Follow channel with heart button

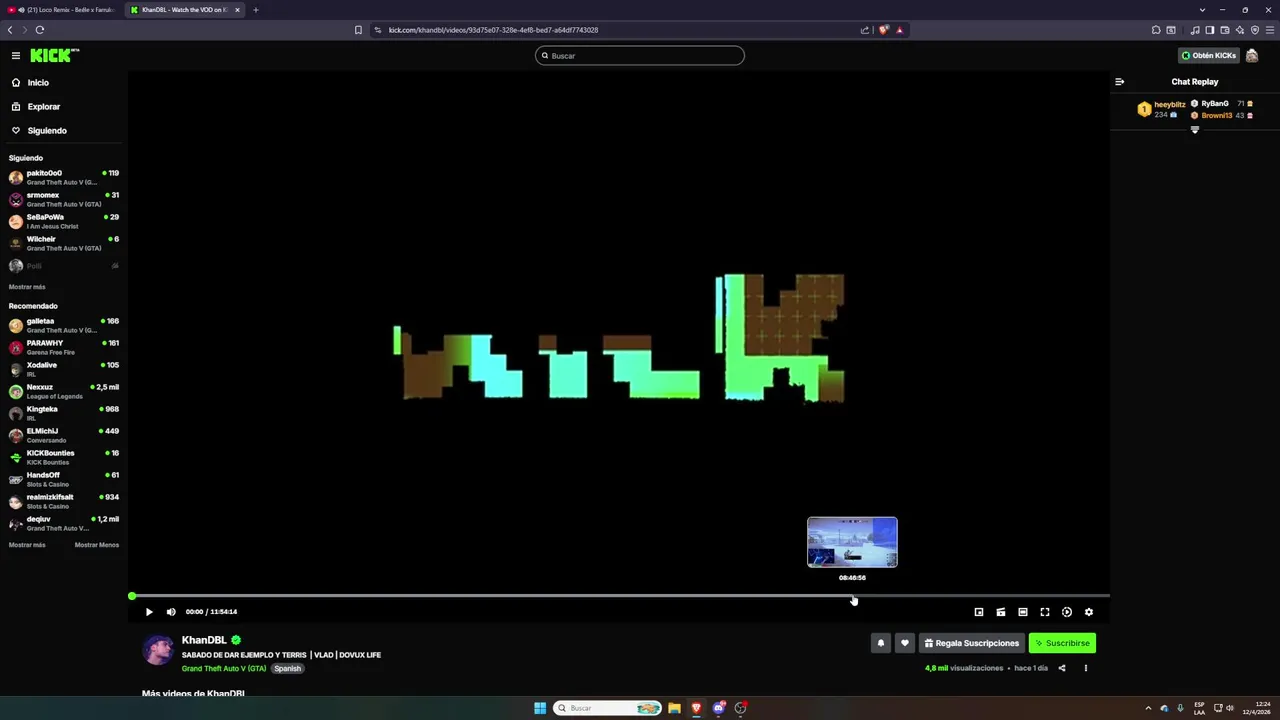point(905,643)
